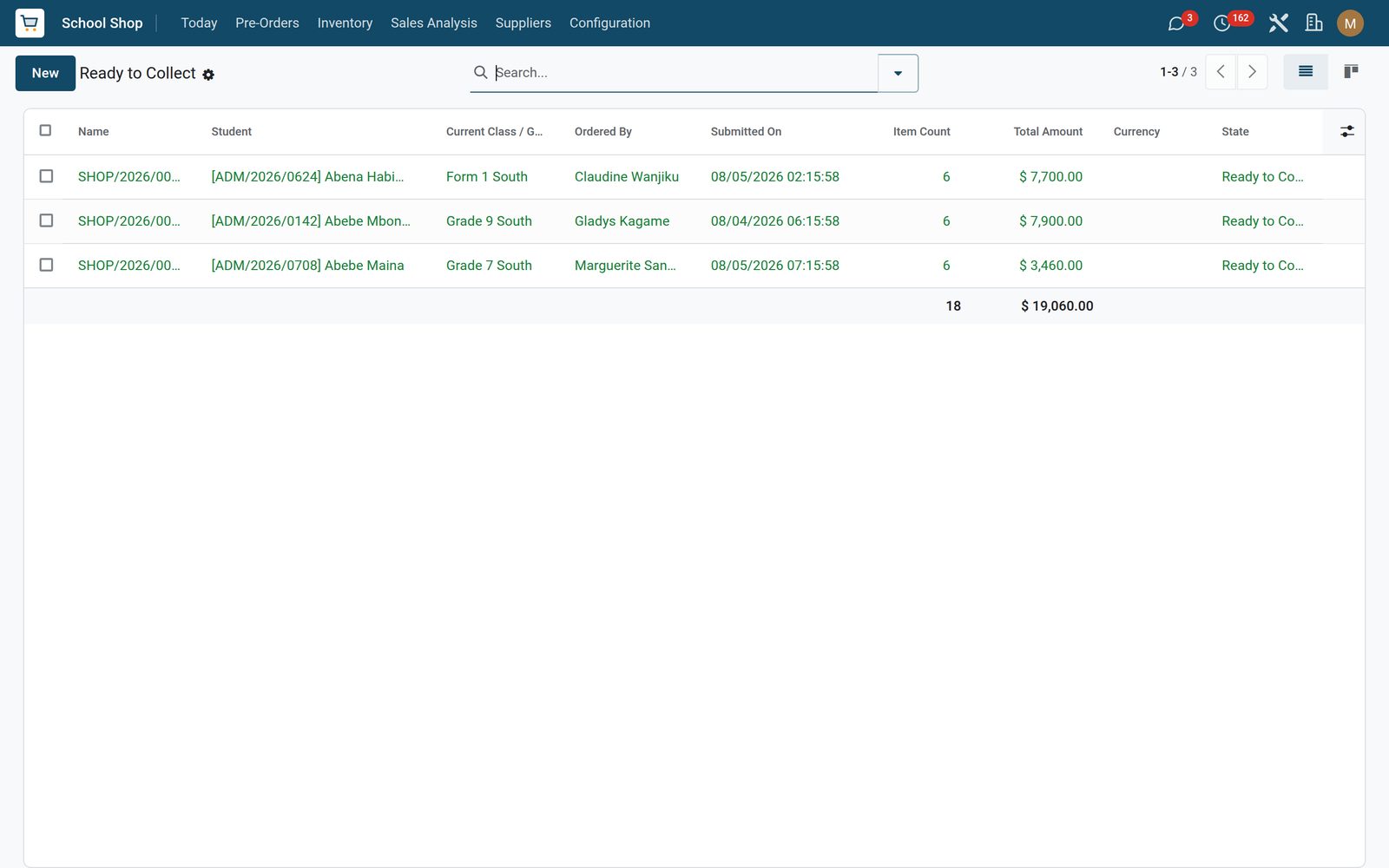Click the 1-3 / 3 pager counter
The width and height of the screenshot is (1389, 868).
(1178, 72)
